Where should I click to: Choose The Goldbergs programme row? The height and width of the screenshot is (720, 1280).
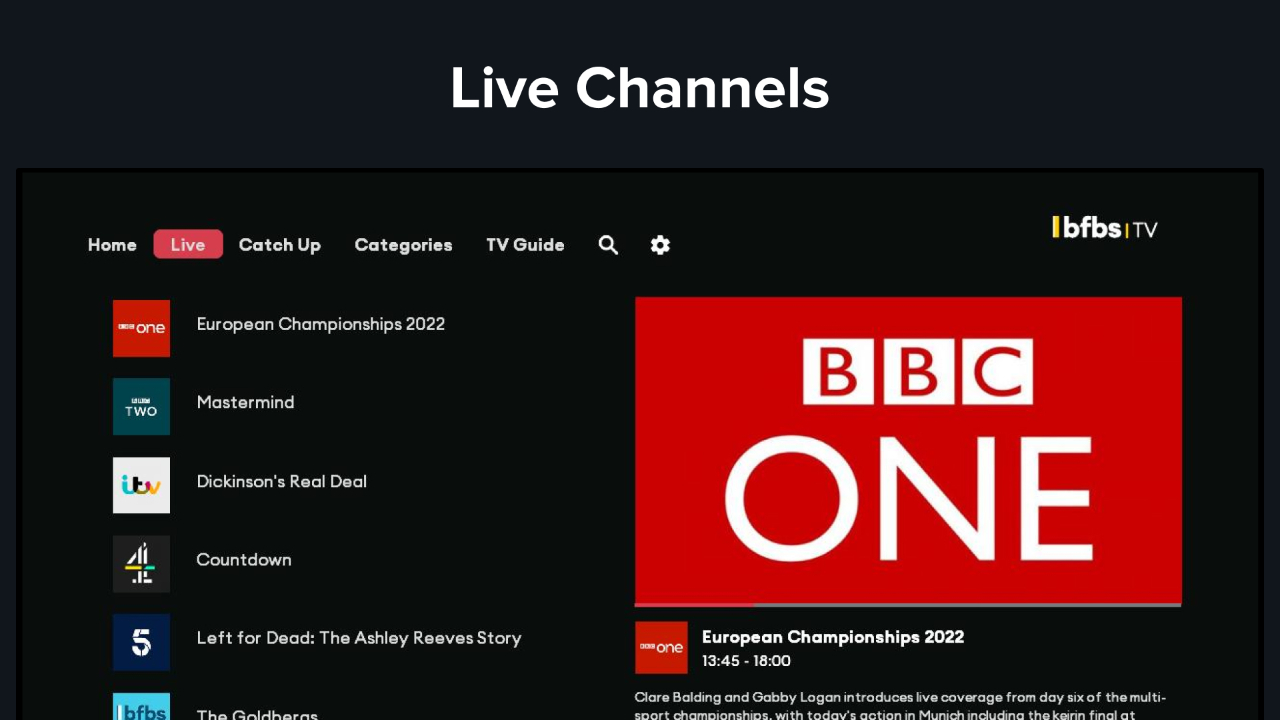click(257, 714)
